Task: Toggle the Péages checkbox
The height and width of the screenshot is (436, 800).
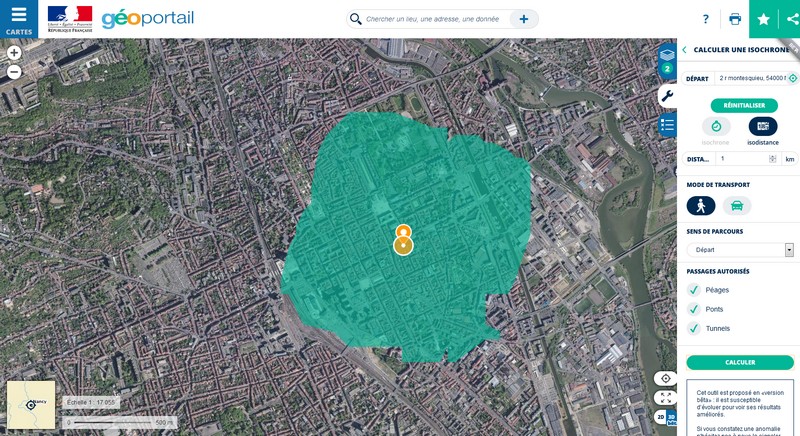Action: 693,290
